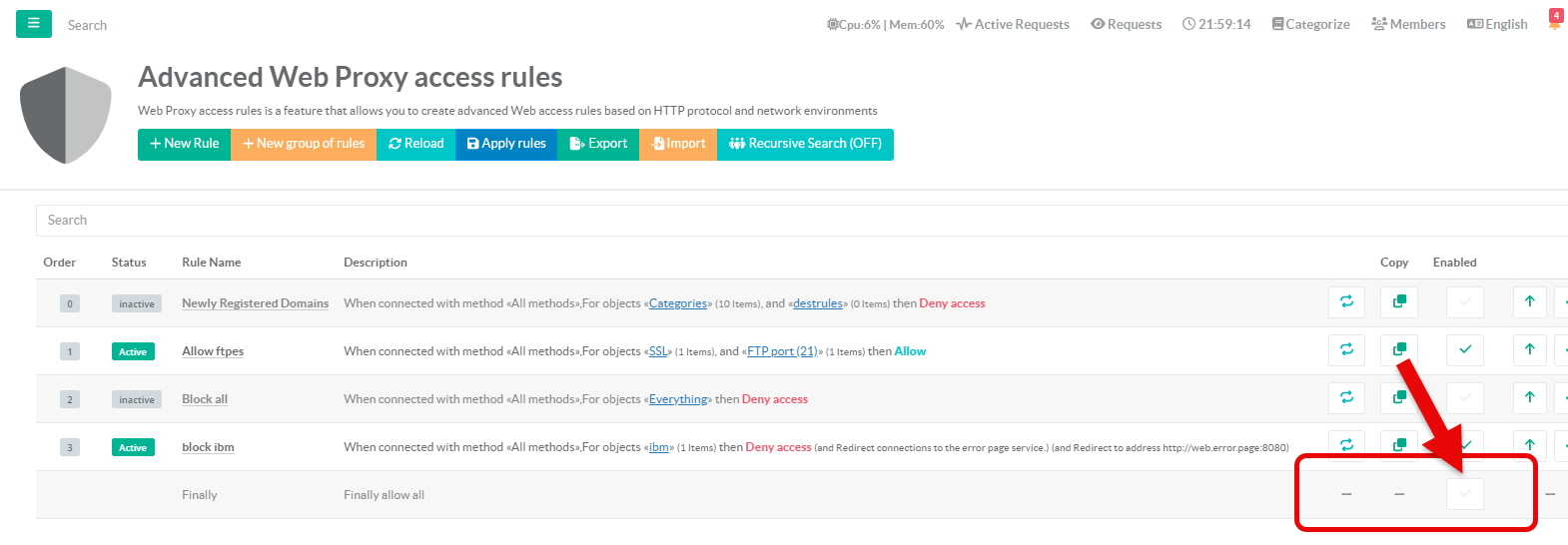Open the Categories object link
This screenshot has width=1568, height=545.
point(677,303)
